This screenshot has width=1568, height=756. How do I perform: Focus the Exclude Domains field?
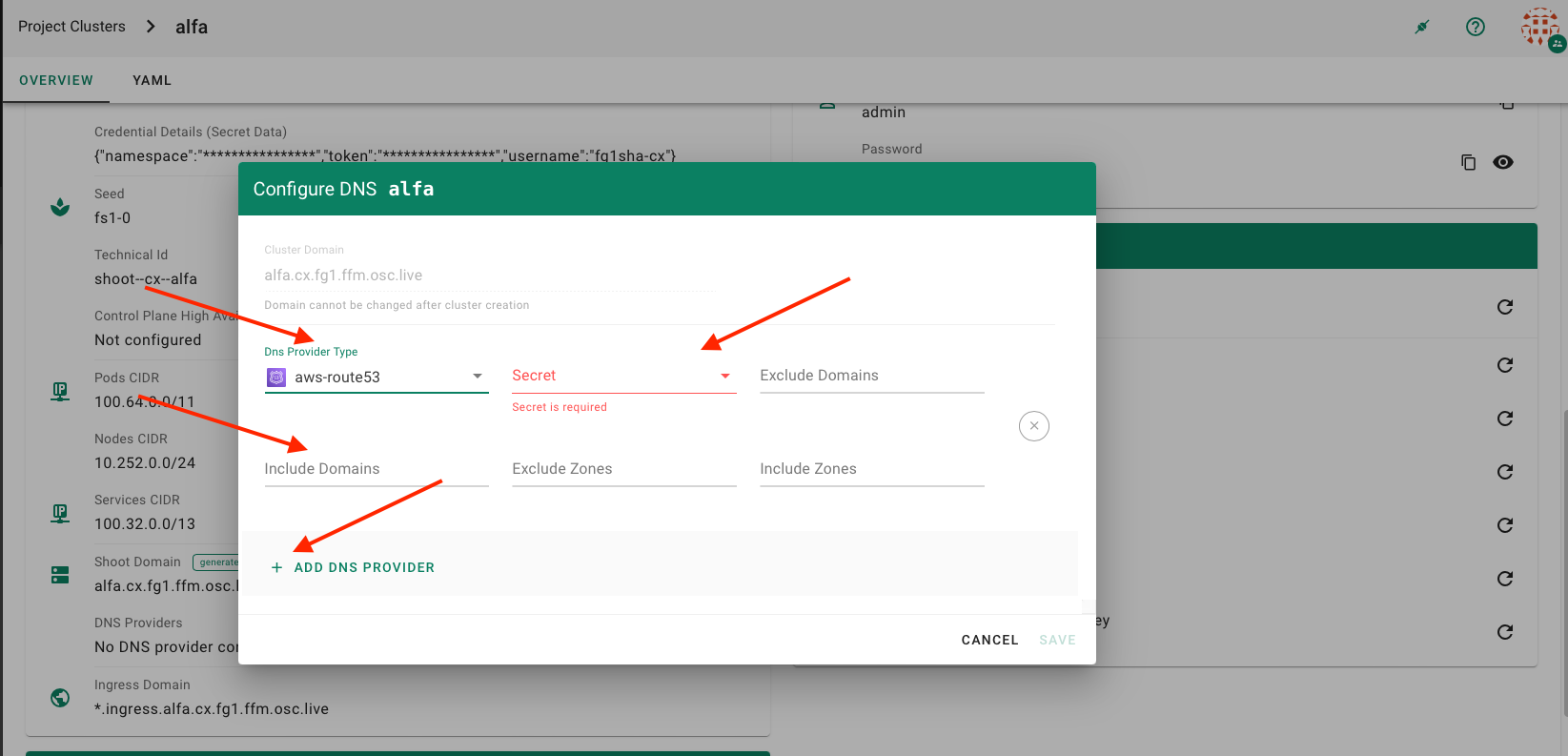coord(871,376)
